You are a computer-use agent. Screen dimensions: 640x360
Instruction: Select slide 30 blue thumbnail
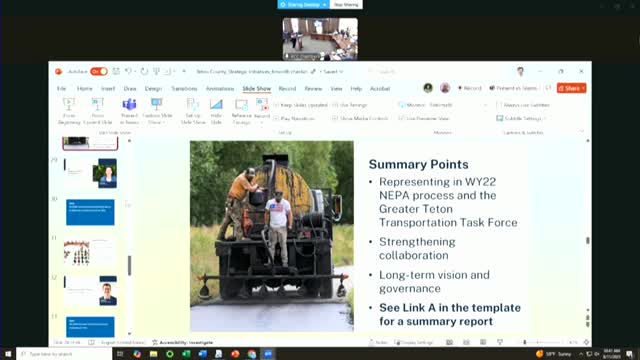click(x=90, y=212)
